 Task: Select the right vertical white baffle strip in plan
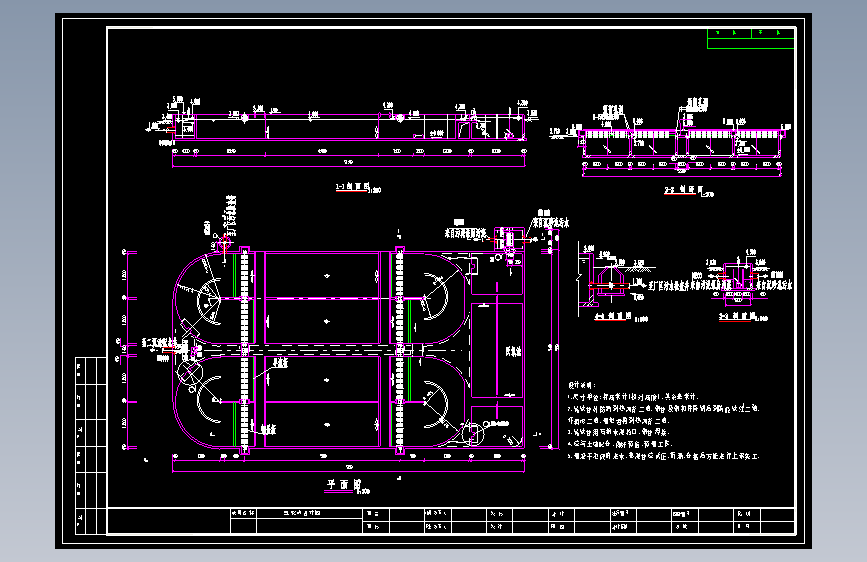[x=399, y=351]
